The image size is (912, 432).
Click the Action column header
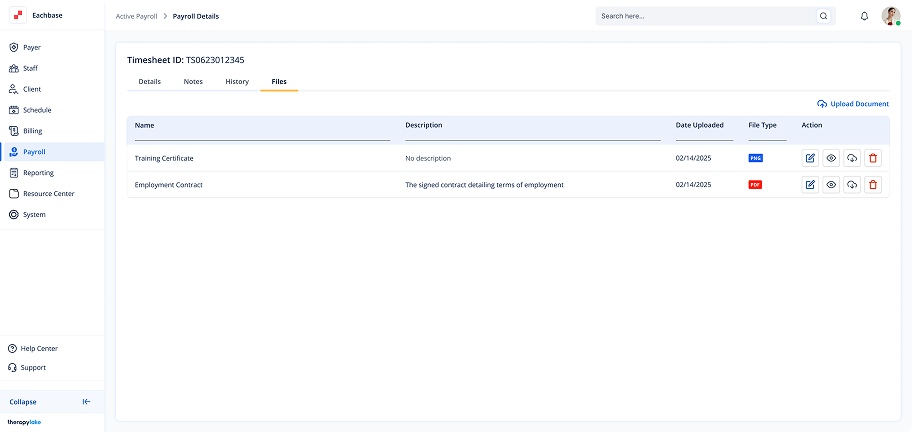(812, 125)
